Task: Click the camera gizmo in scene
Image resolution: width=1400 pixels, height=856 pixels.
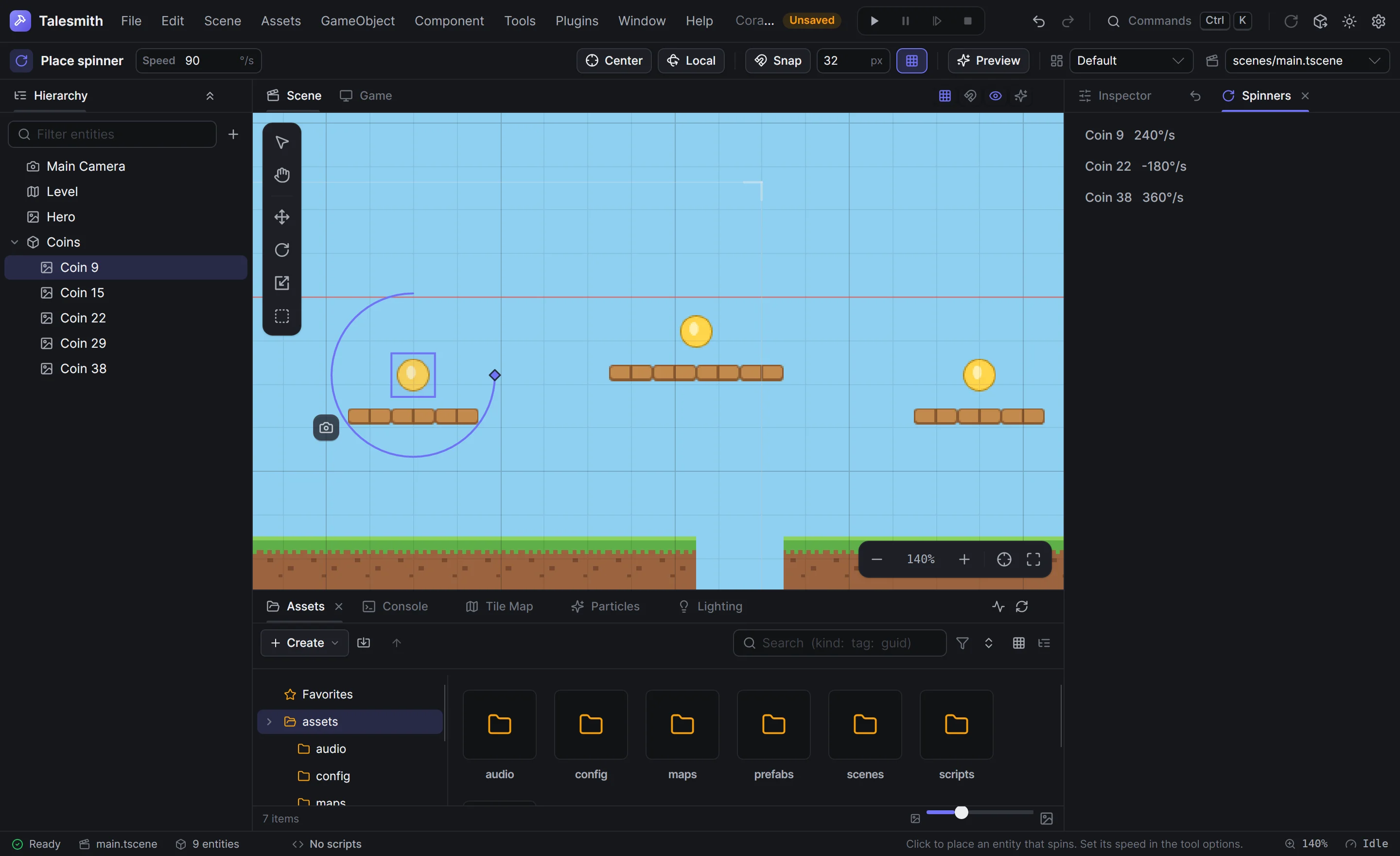Action: (326, 428)
